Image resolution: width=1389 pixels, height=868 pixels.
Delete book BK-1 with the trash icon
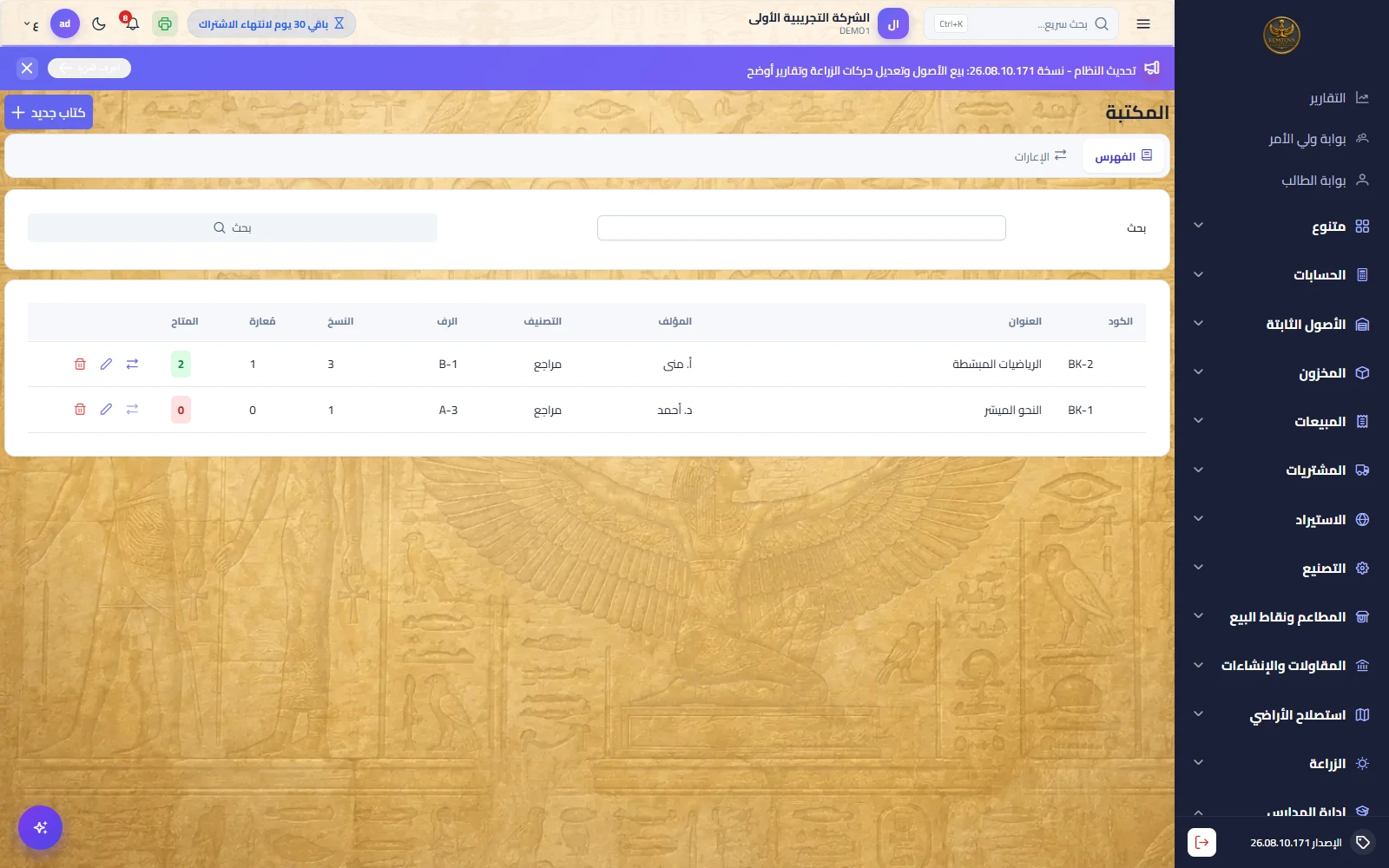[80, 410]
